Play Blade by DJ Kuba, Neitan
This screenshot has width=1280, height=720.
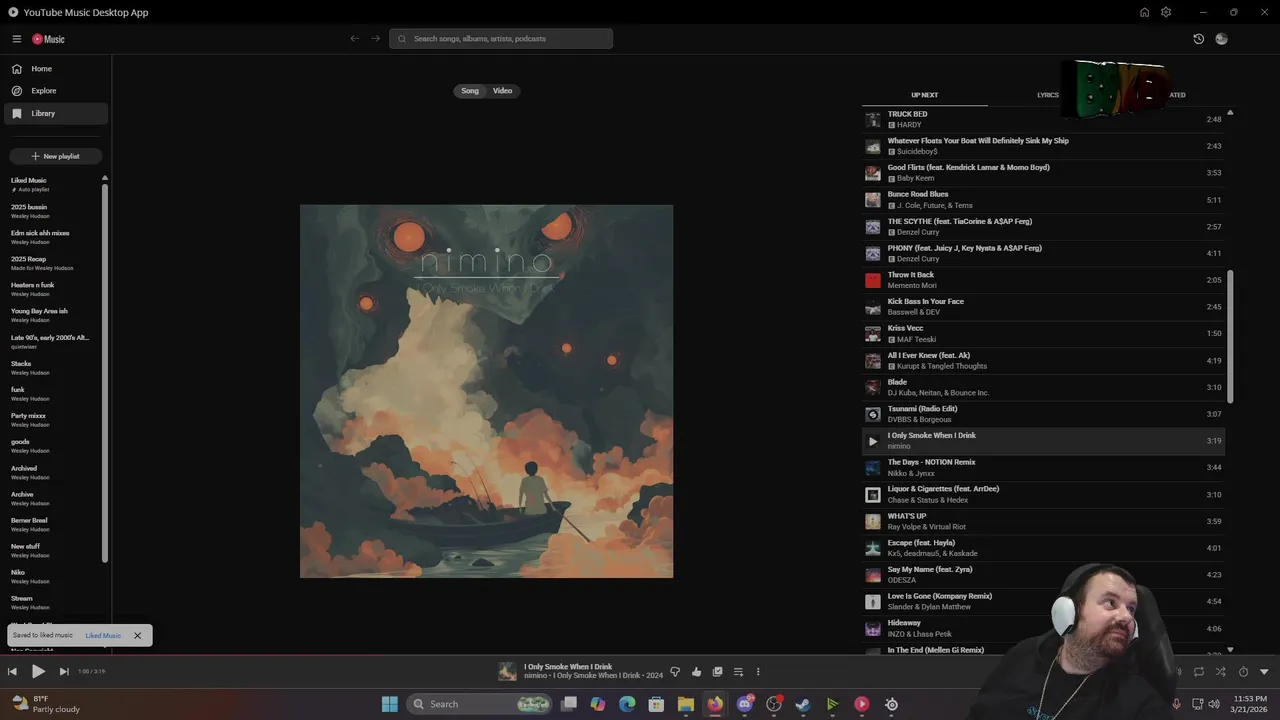1043,387
